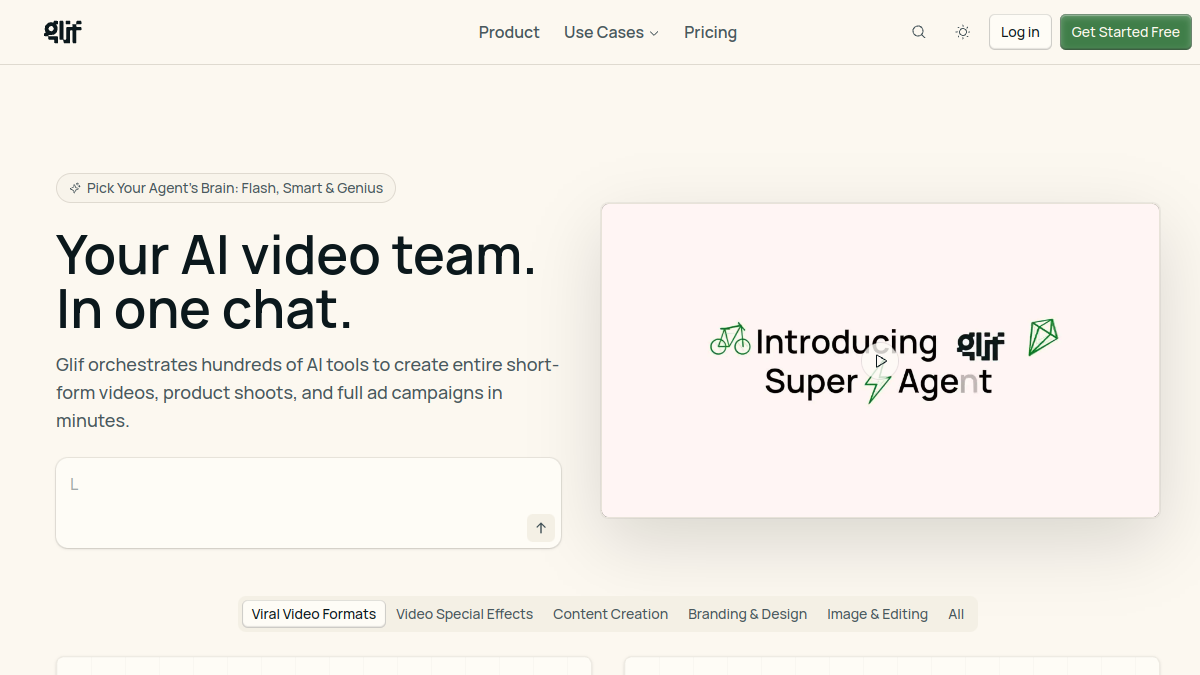Click the green bicycle icon in video
Image resolution: width=1200 pixels, height=675 pixels.
tap(730, 339)
